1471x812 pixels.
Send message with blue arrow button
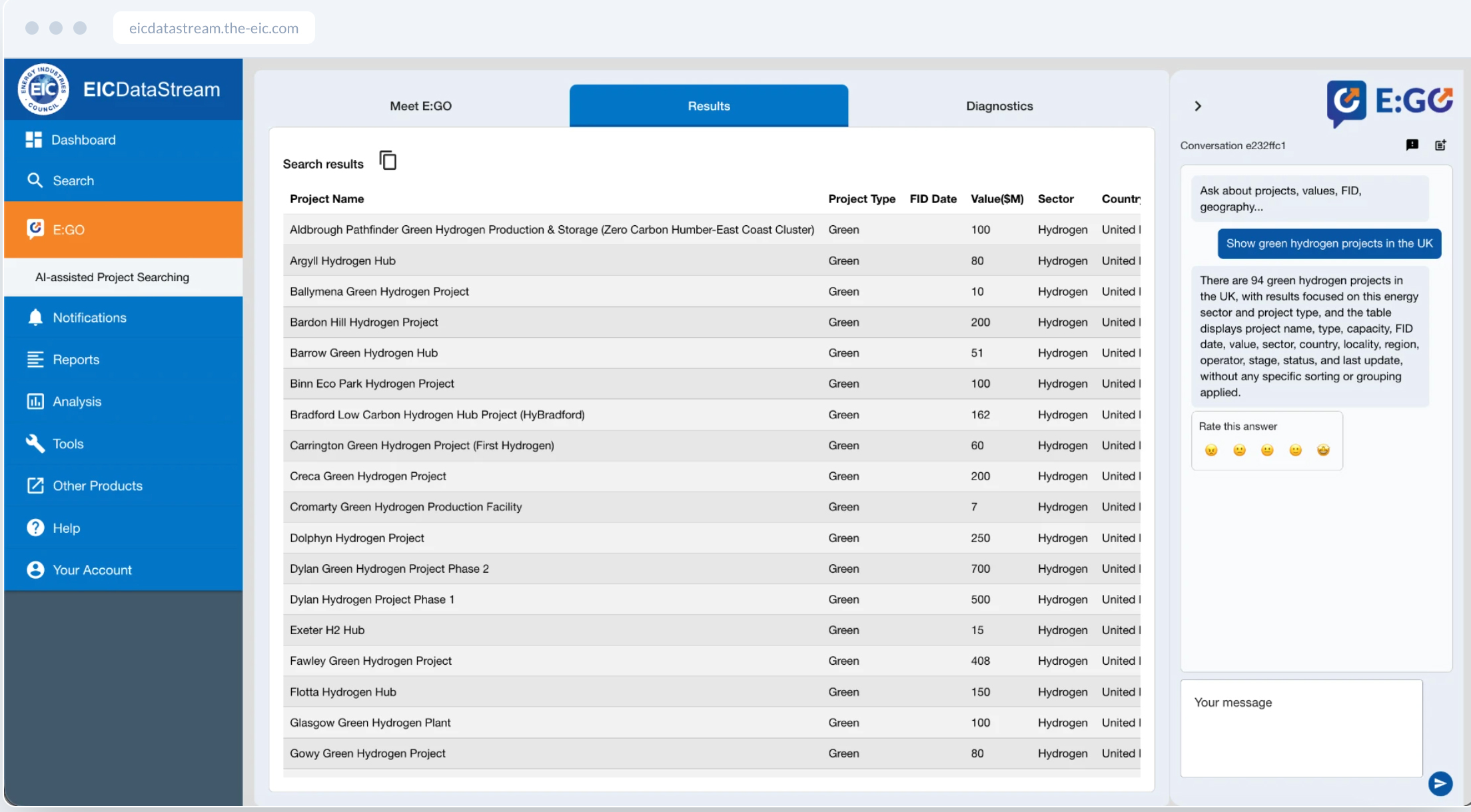click(x=1440, y=783)
